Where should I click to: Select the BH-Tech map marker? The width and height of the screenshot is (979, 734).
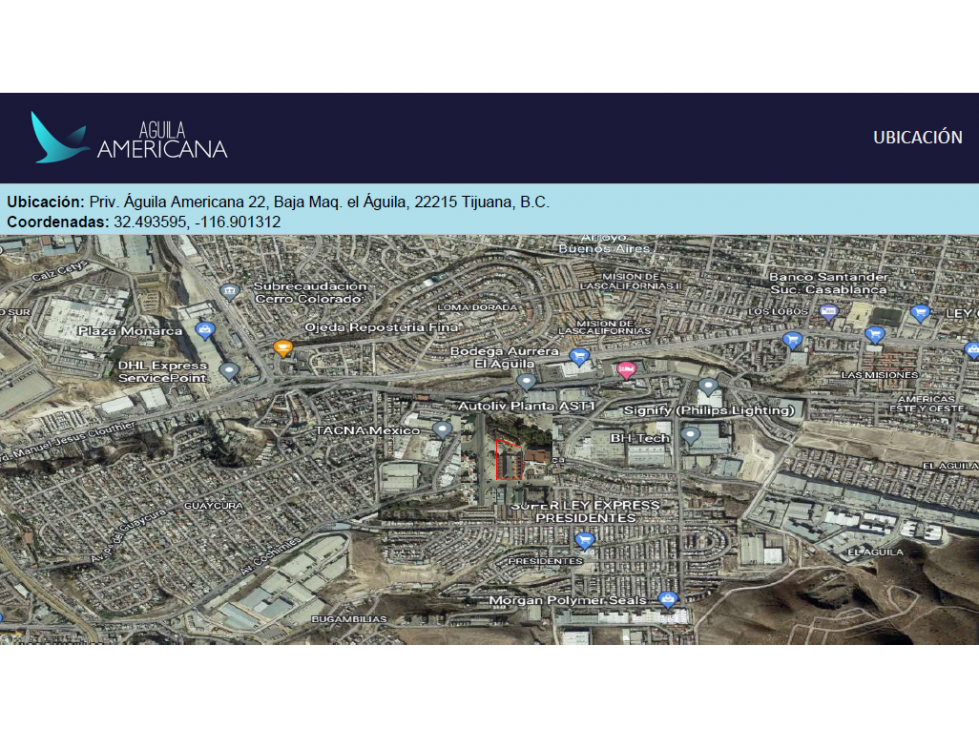(x=690, y=435)
